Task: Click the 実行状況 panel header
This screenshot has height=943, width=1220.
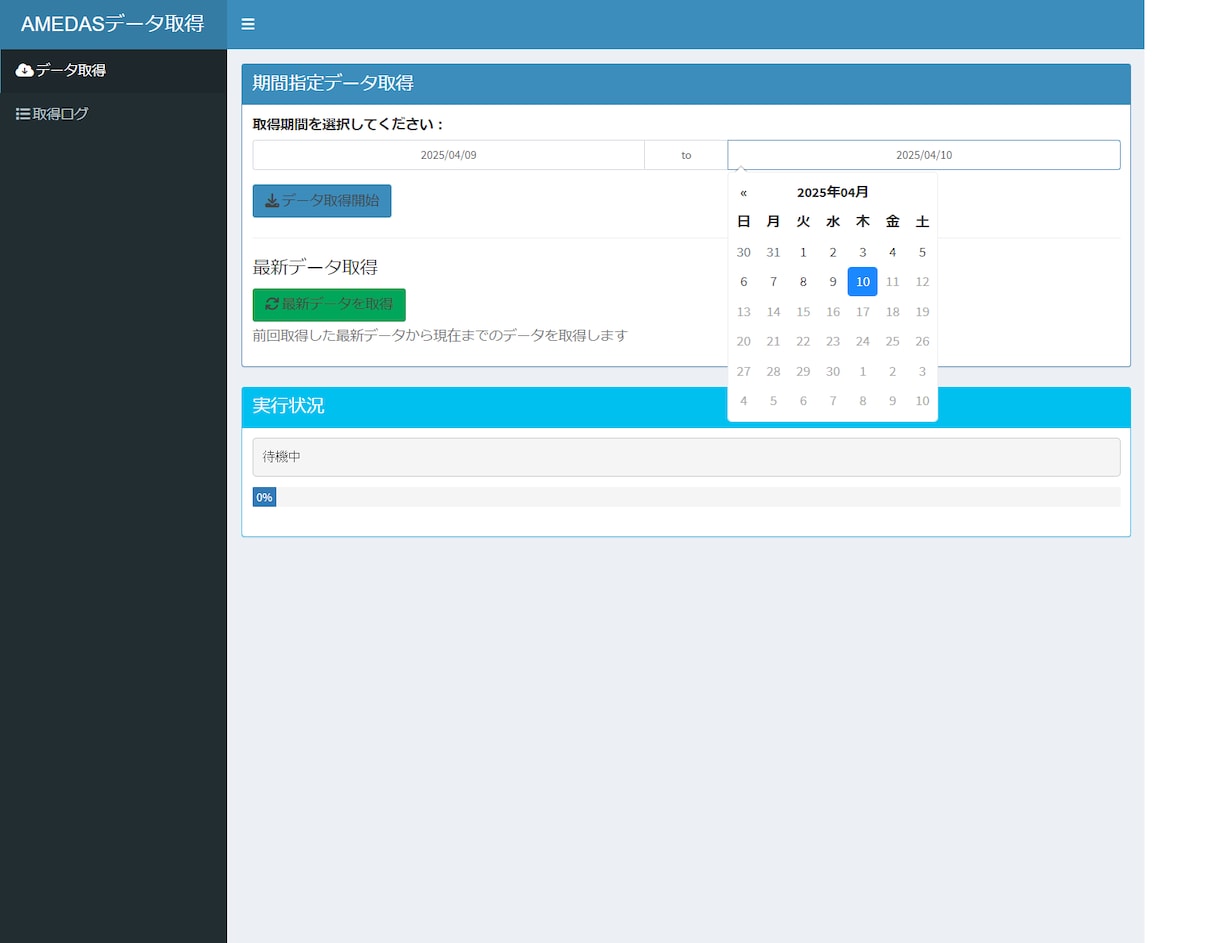Action: [686, 407]
